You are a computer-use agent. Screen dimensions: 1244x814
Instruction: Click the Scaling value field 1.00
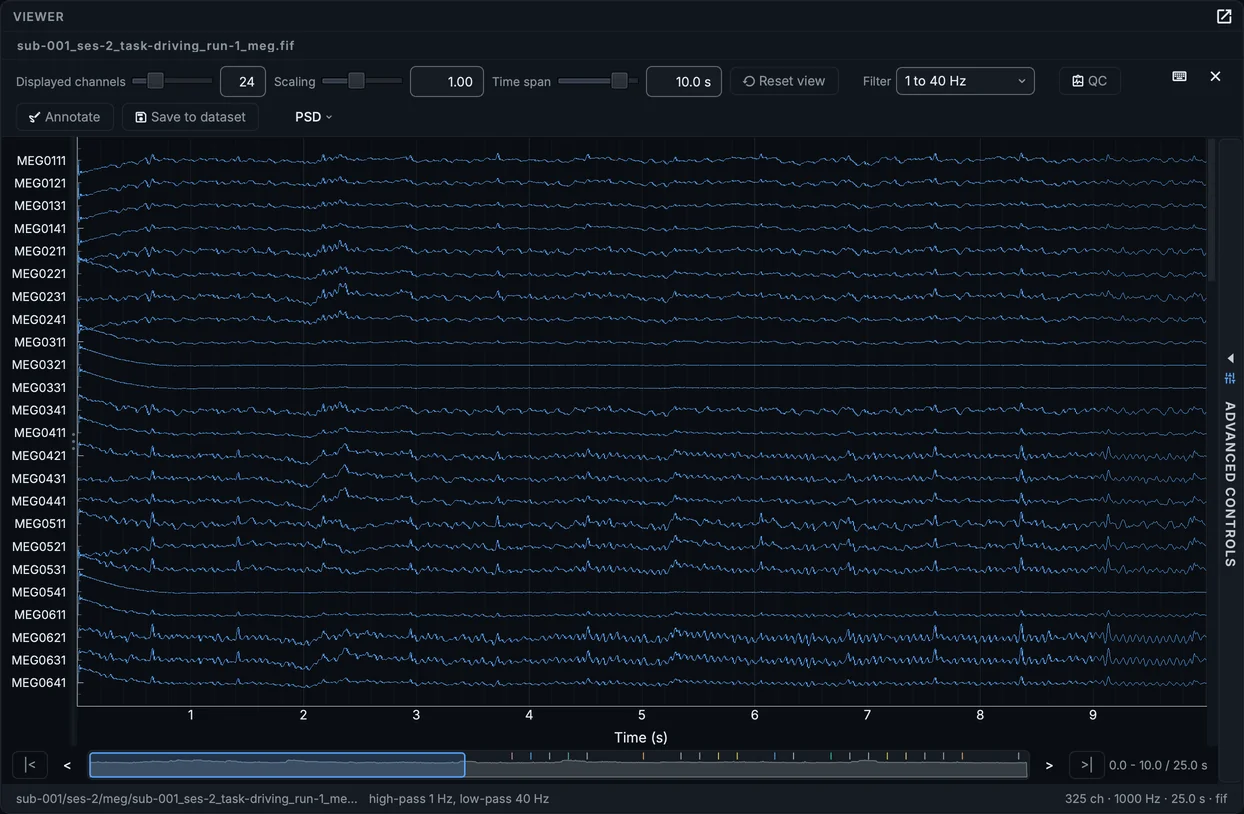(447, 82)
